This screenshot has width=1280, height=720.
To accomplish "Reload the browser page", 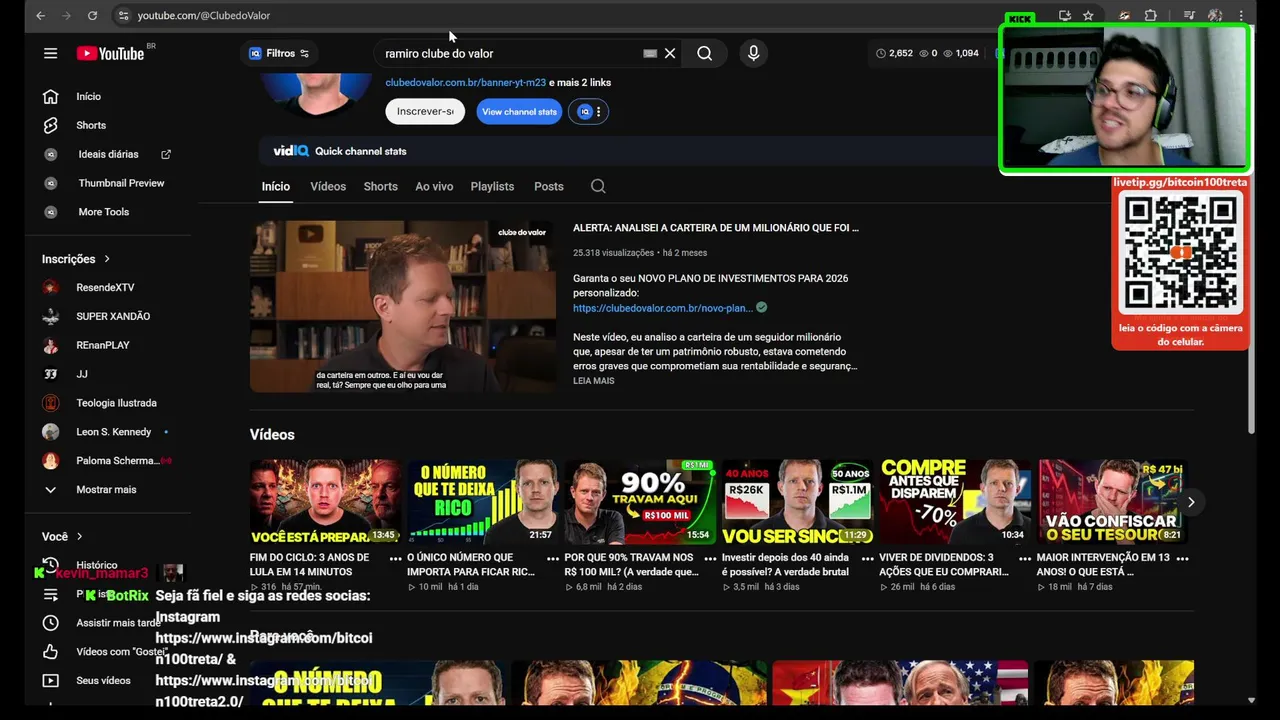I will click(x=92, y=16).
